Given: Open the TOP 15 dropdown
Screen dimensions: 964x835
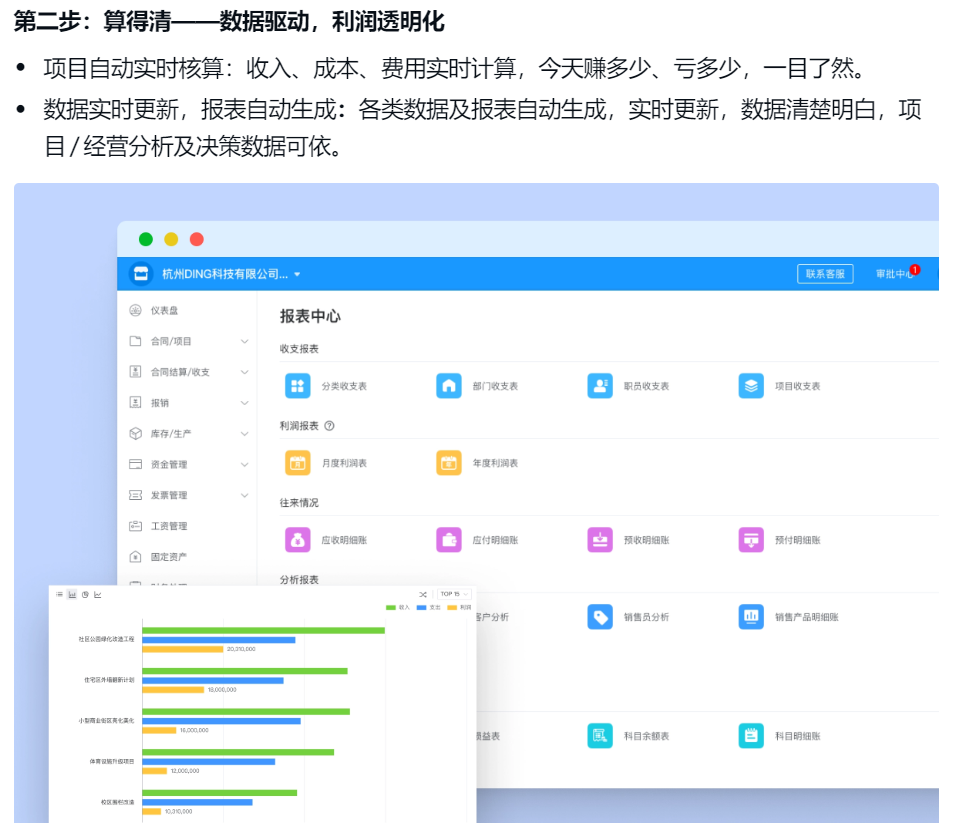Looking at the screenshot, I should (454, 594).
